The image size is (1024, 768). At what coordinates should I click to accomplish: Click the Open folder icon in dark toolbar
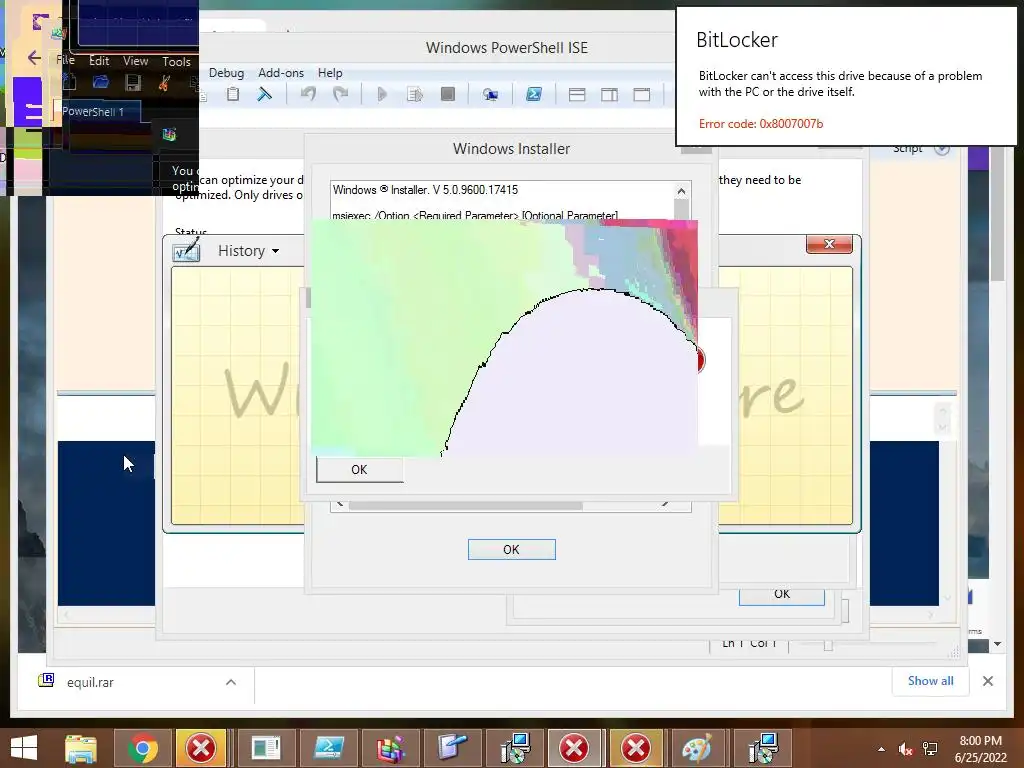101,82
